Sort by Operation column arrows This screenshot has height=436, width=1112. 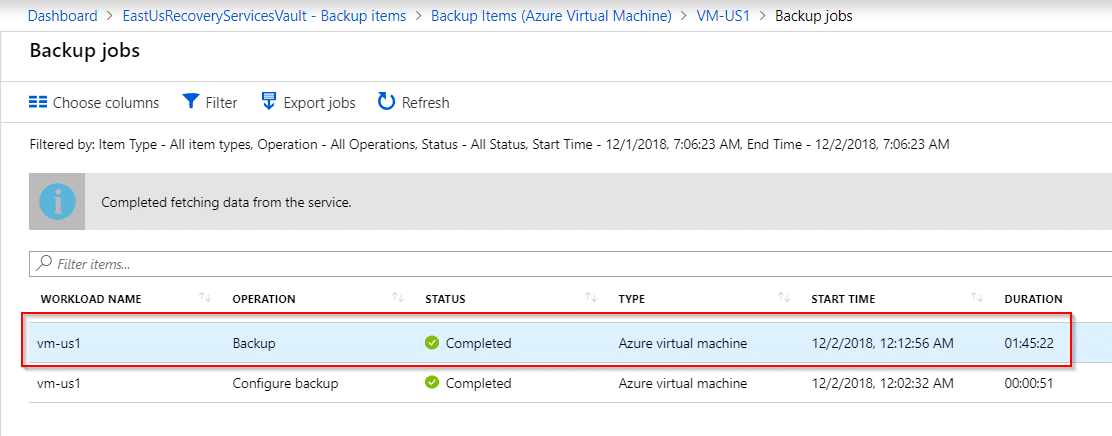[x=398, y=298]
